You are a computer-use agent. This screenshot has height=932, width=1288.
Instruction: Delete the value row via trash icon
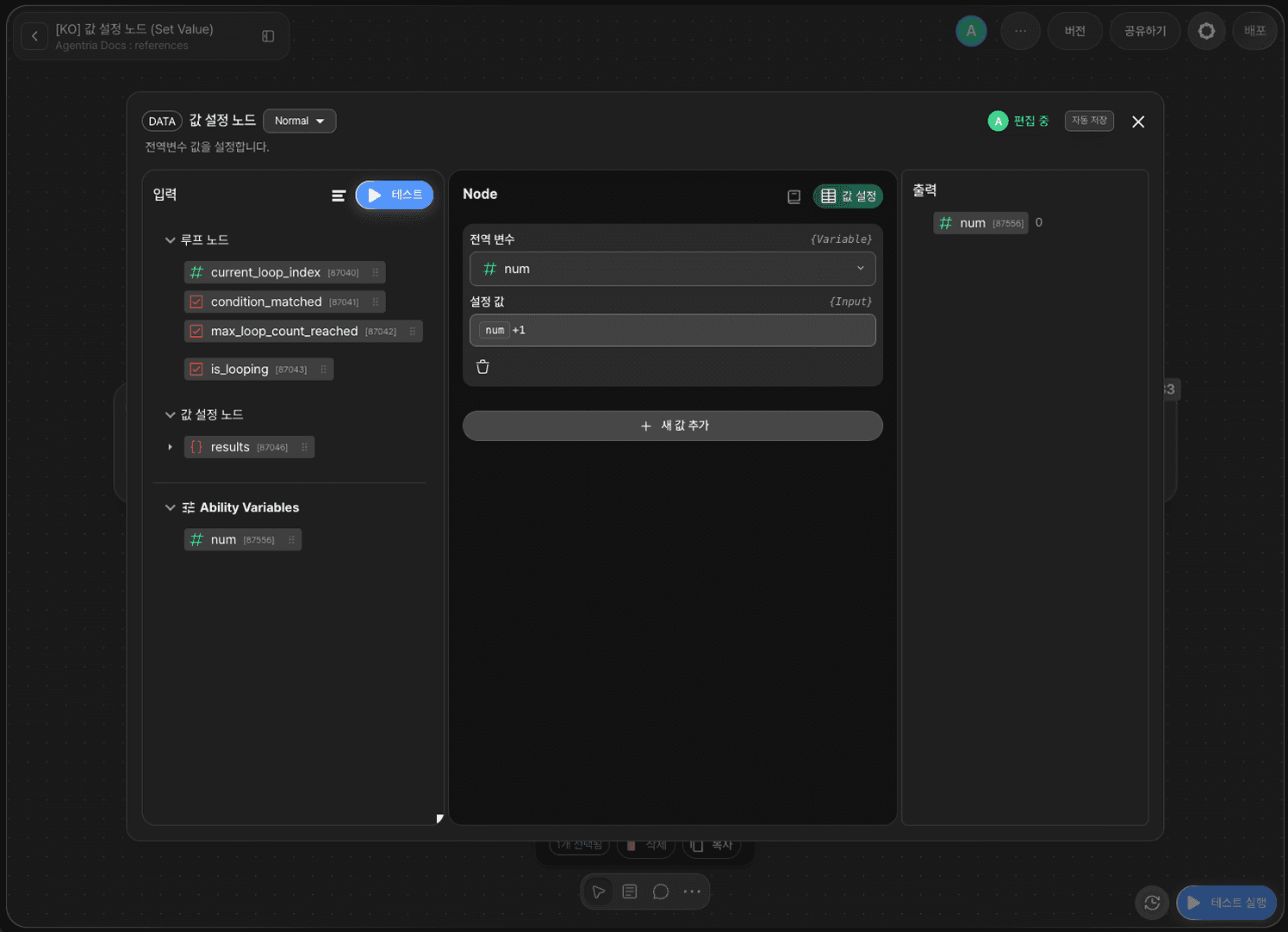pyautogui.click(x=482, y=367)
